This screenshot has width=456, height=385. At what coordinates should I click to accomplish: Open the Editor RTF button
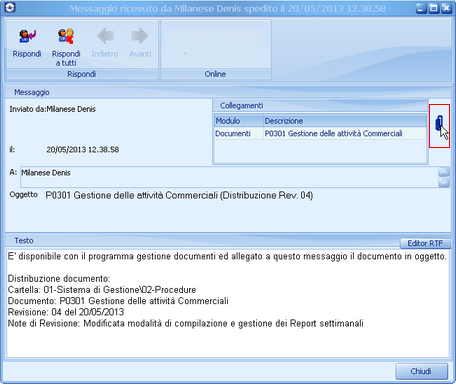click(425, 243)
